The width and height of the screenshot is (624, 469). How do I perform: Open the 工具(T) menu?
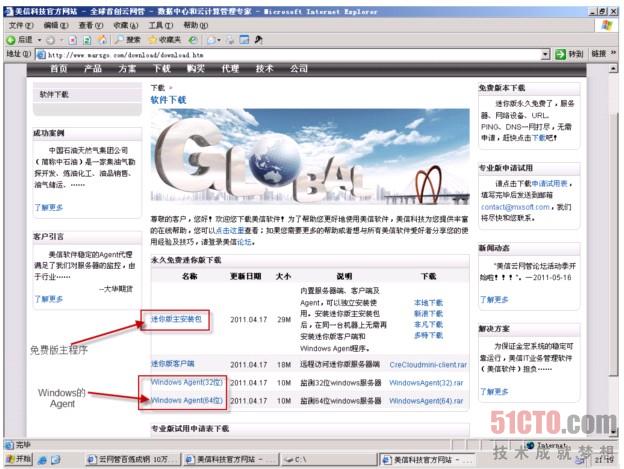tap(161, 25)
